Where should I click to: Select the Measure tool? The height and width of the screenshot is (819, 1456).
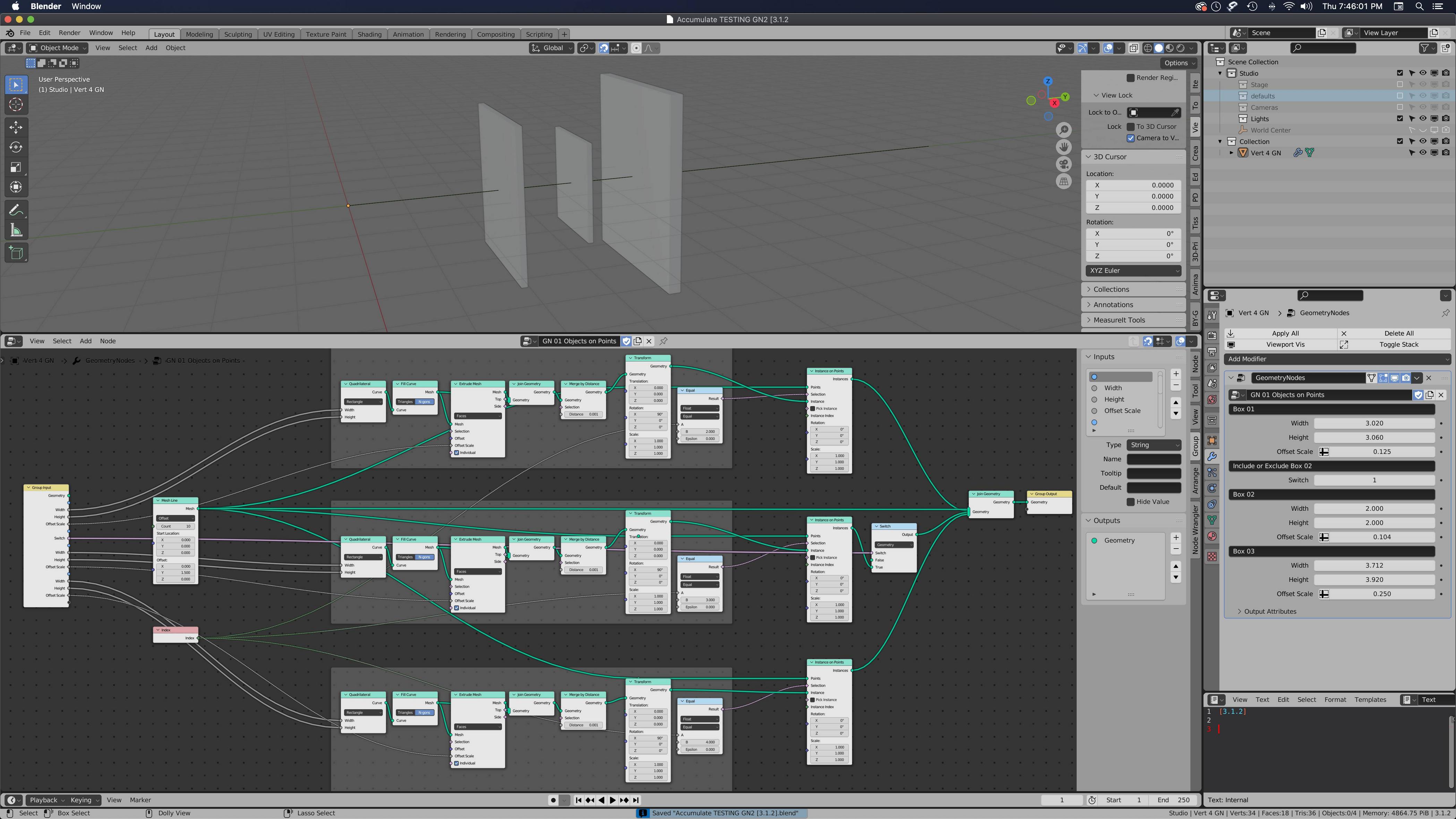point(16,230)
